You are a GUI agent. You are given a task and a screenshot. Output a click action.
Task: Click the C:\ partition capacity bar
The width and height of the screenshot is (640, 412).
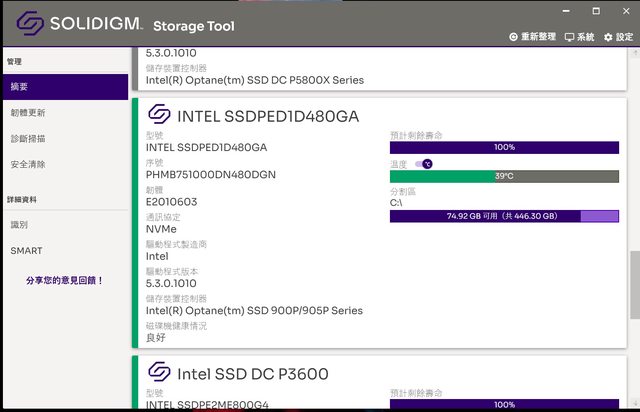505,216
